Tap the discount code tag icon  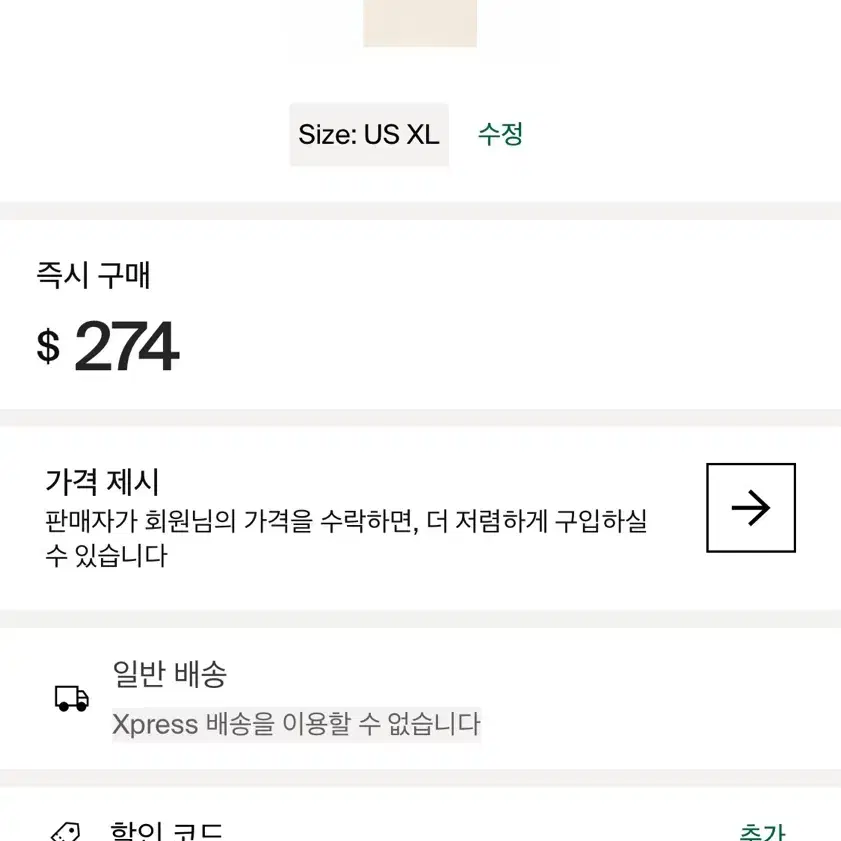point(65,831)
